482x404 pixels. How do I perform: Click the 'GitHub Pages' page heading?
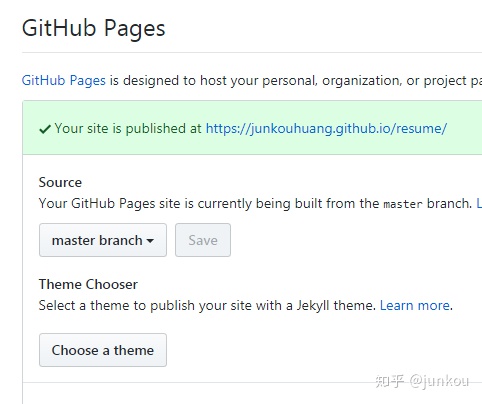click(93, 28)
